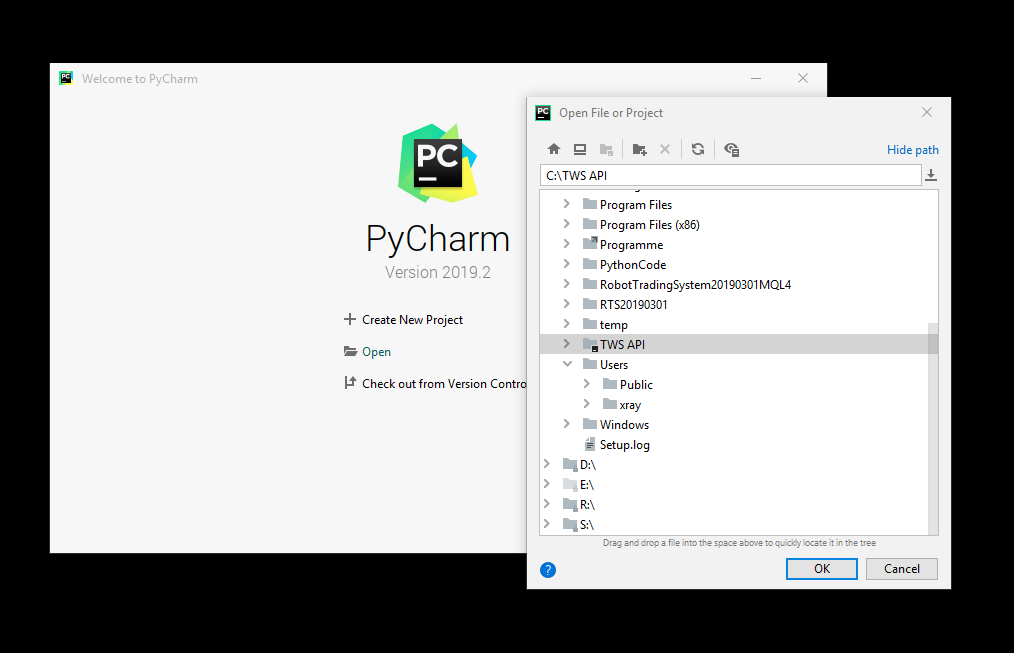Viewport: 1014px width, 653px height.
Task: Select the temp folder row
Action: point(734,325)
